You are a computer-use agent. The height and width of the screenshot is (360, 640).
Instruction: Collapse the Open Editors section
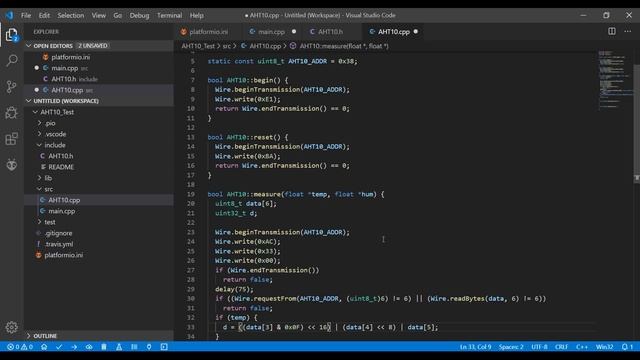(99, 46)
